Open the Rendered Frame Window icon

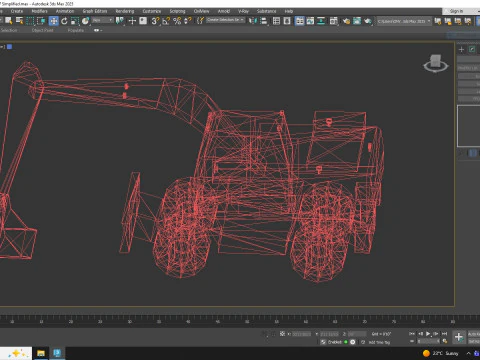pos(357,21)
